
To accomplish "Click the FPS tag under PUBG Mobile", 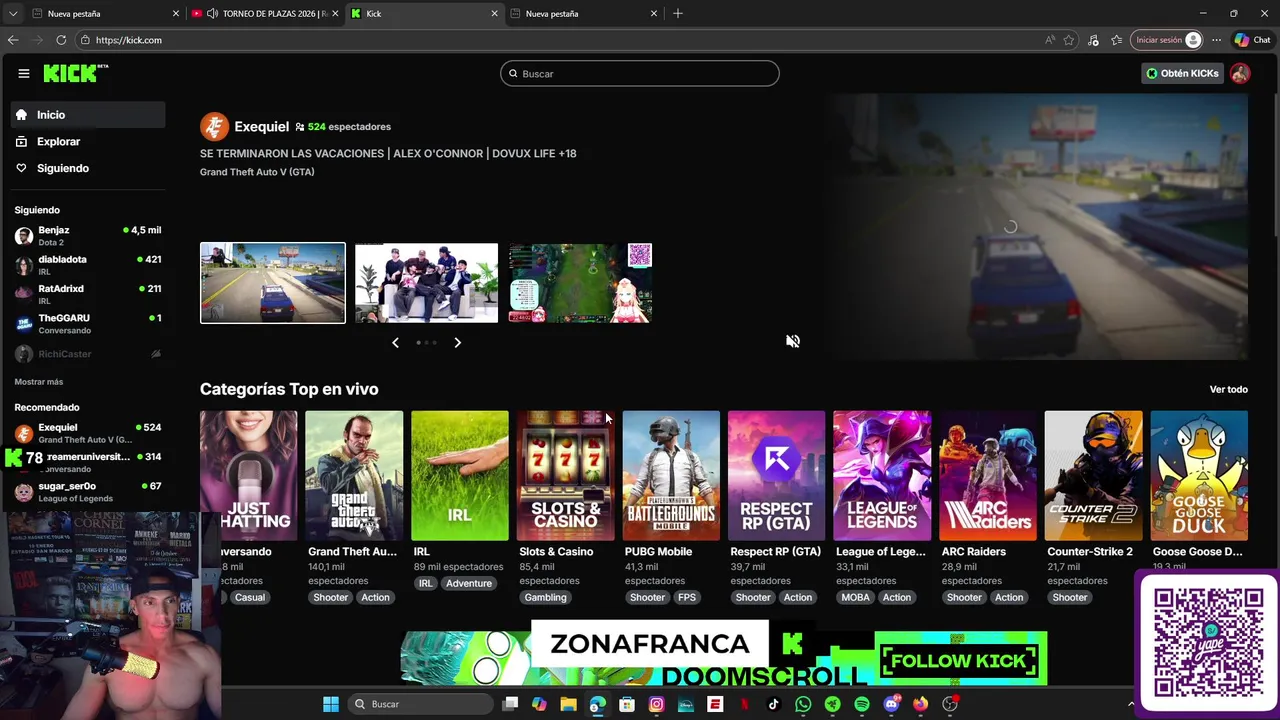I will [687, 598].
